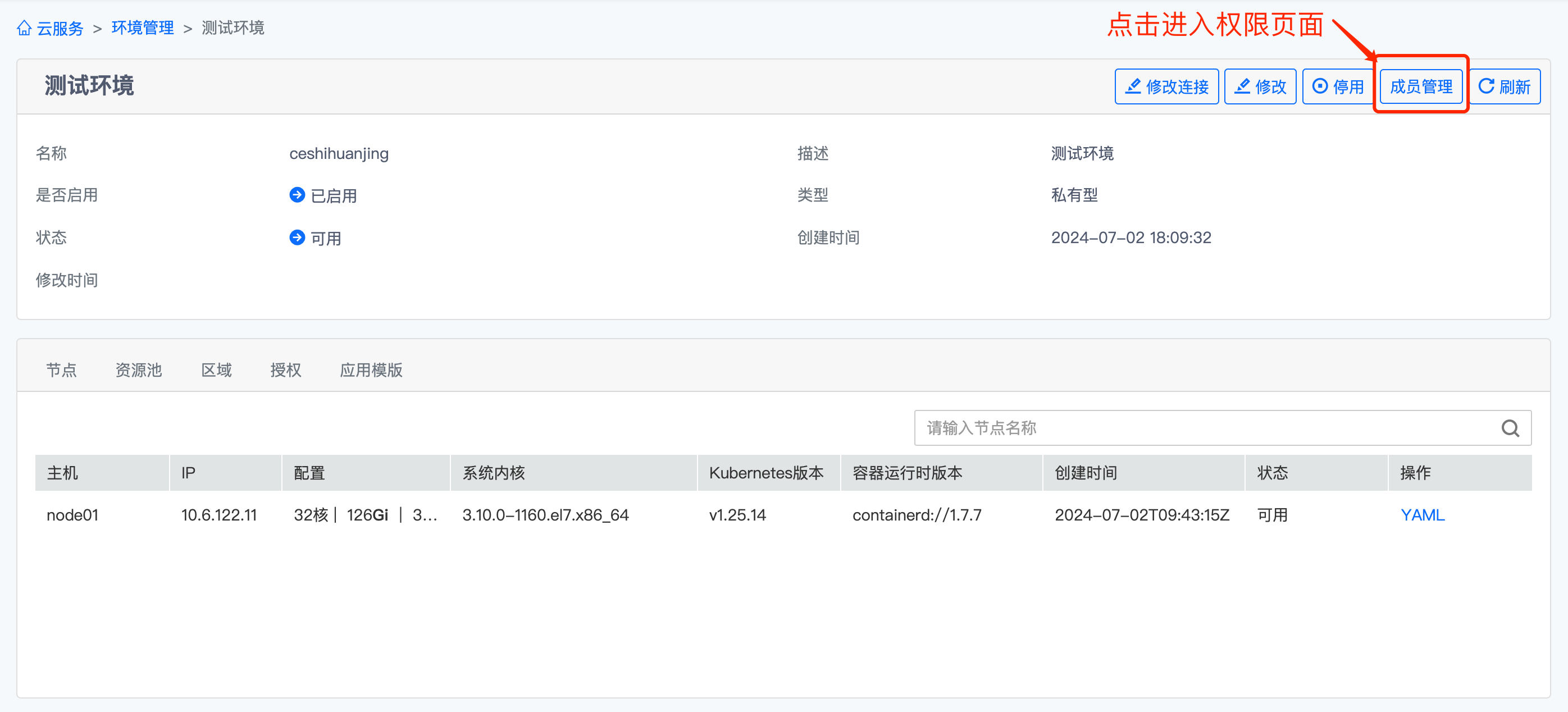Click the IP value 10.6.122.11
Screen dimensions: 1568x712
(219, 515)
